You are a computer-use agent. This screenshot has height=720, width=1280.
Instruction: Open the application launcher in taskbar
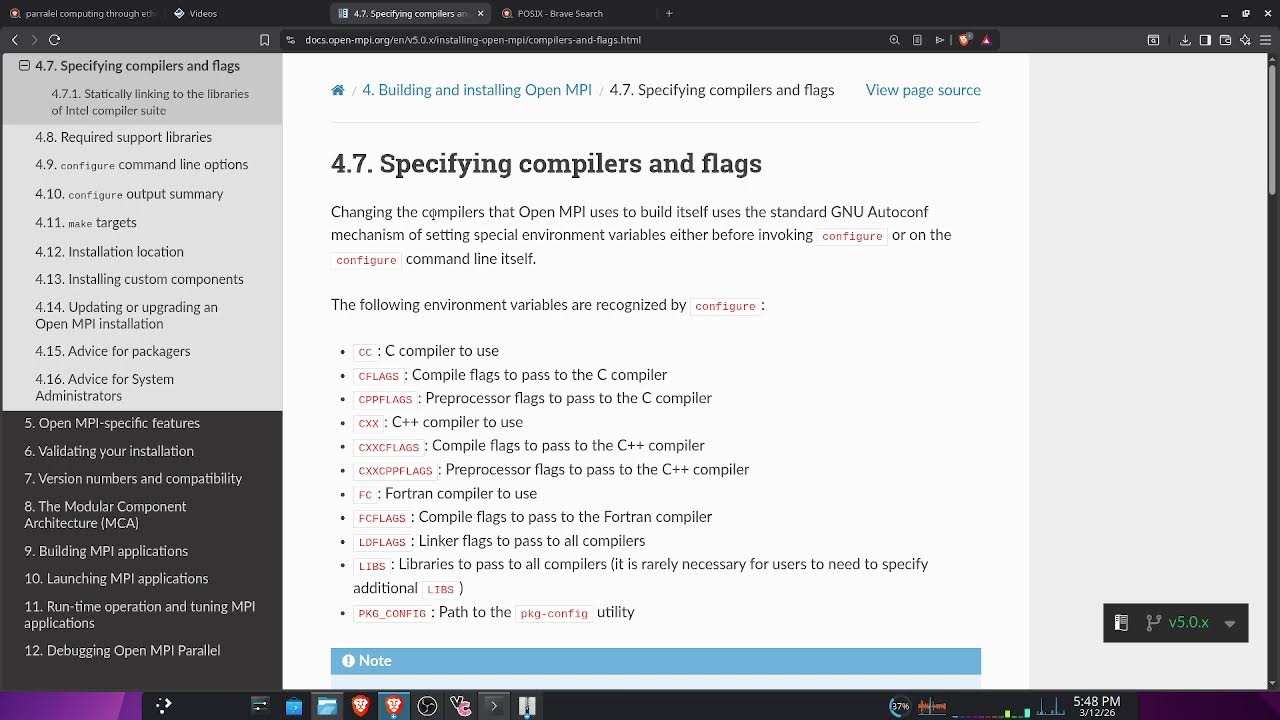(x=164, y=706)
